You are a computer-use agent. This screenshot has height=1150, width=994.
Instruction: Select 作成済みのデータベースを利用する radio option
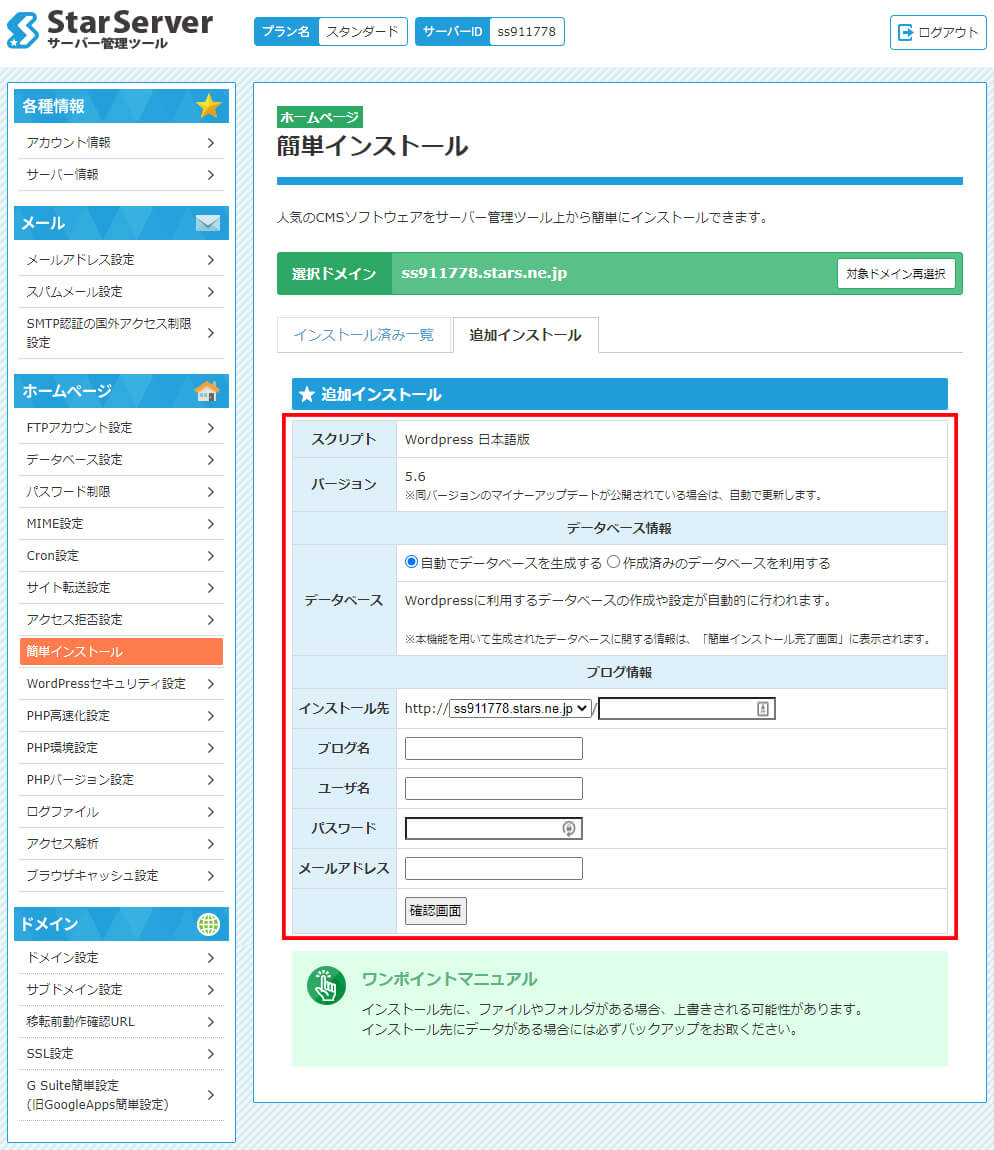click(x=613, y=562)
